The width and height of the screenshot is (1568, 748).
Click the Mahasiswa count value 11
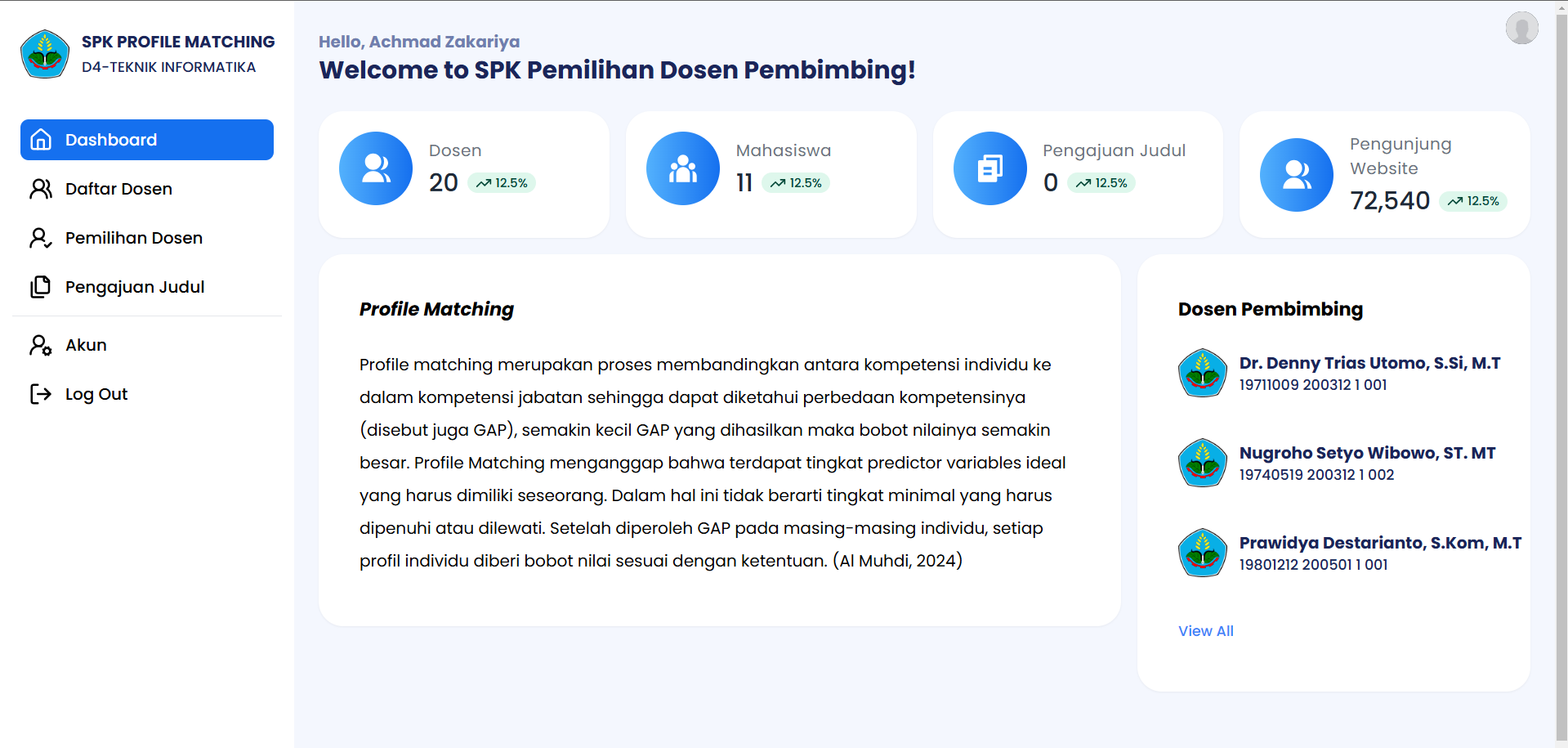[x=744, y=182]
